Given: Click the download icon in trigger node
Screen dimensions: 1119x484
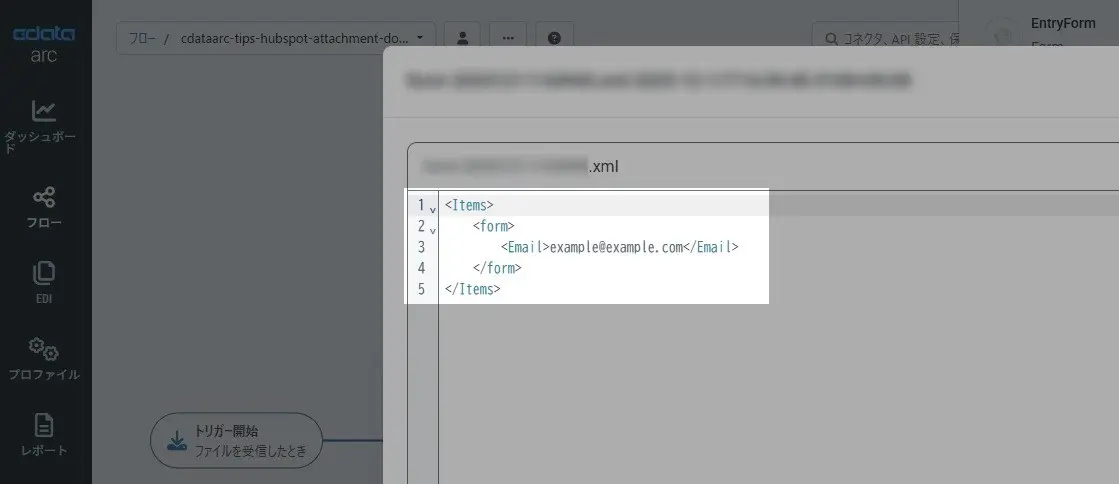Looking at the screenshot, I should point(176,440).
